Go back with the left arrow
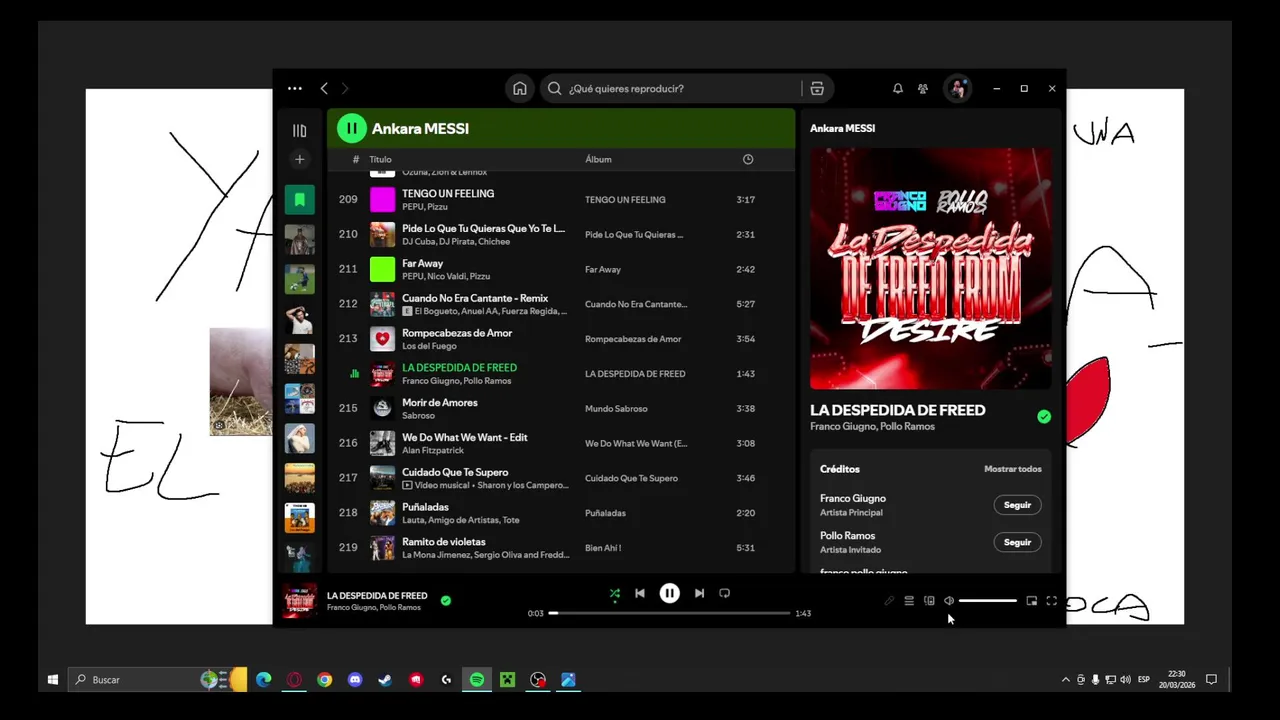 coord(324,88)
